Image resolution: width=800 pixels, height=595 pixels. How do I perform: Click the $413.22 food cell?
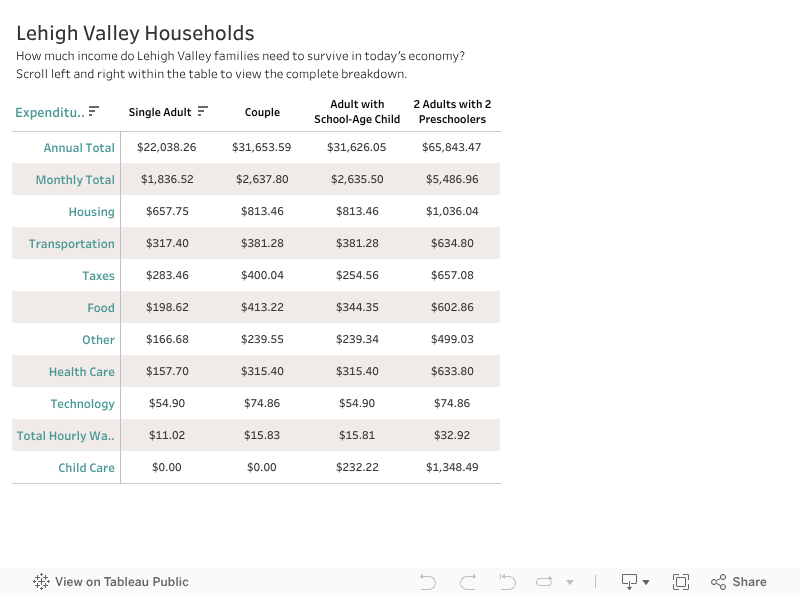[x=262, y=307]
